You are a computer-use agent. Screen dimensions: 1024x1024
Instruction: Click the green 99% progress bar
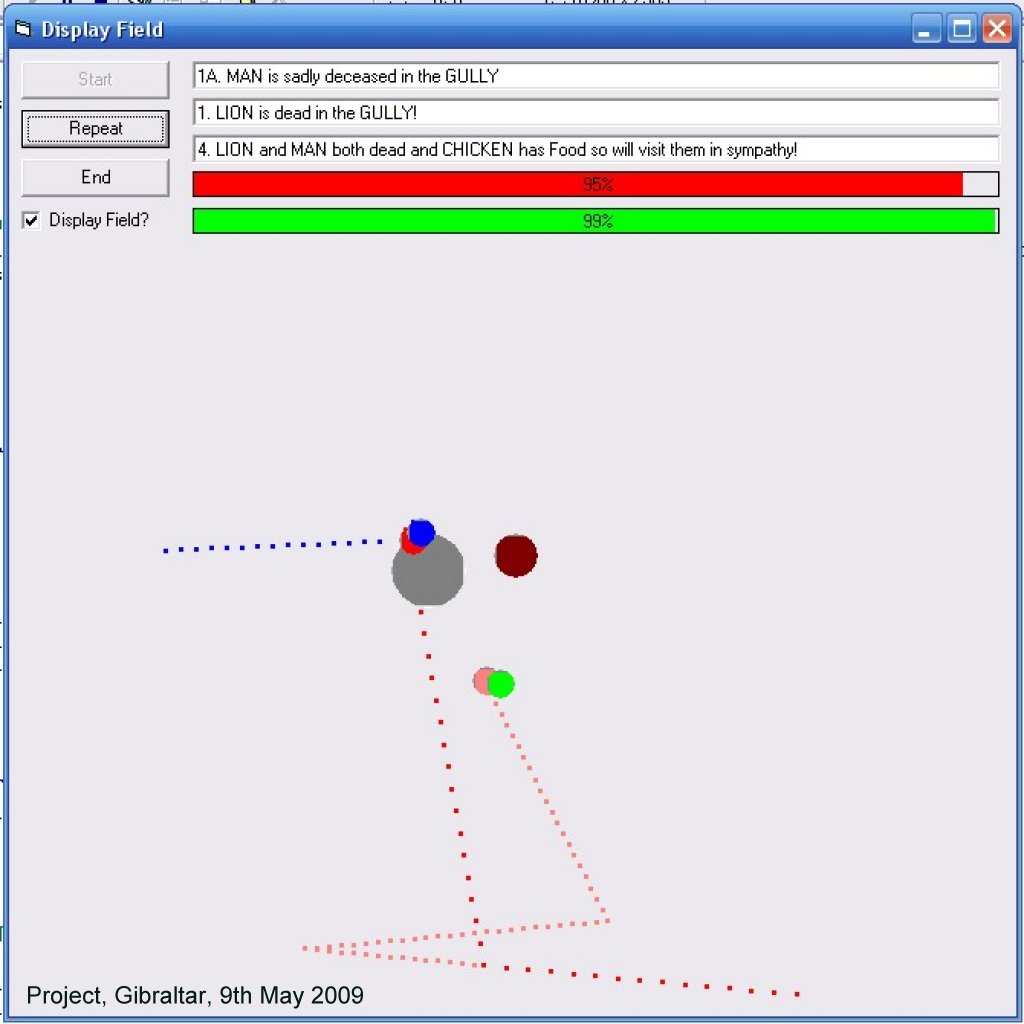click(596, 221)
